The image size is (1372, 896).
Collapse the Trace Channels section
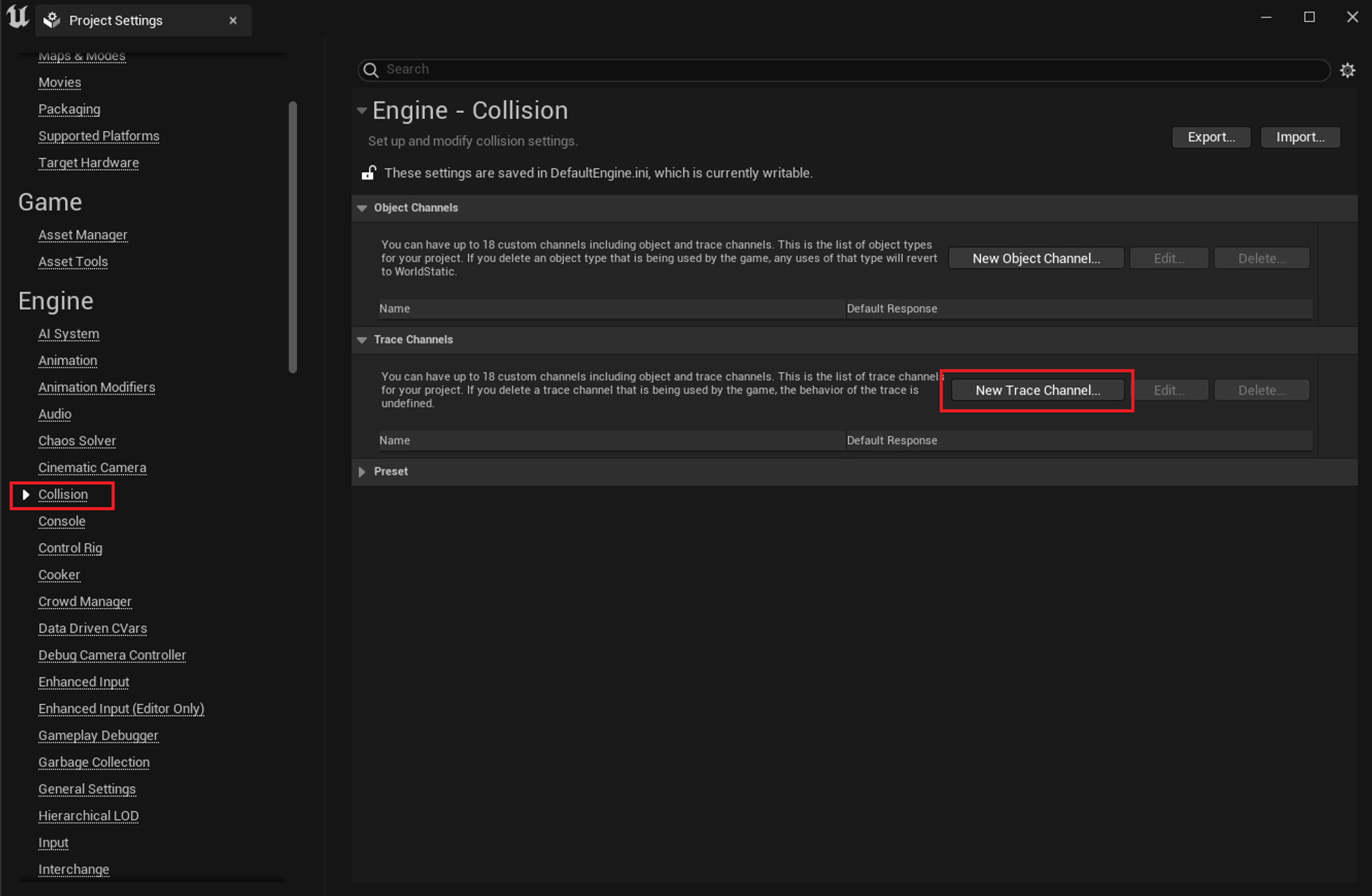362,340
